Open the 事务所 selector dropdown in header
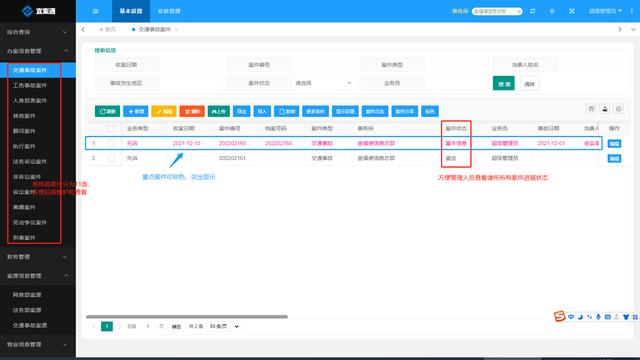Screen dimensions: 640x360 497,11
